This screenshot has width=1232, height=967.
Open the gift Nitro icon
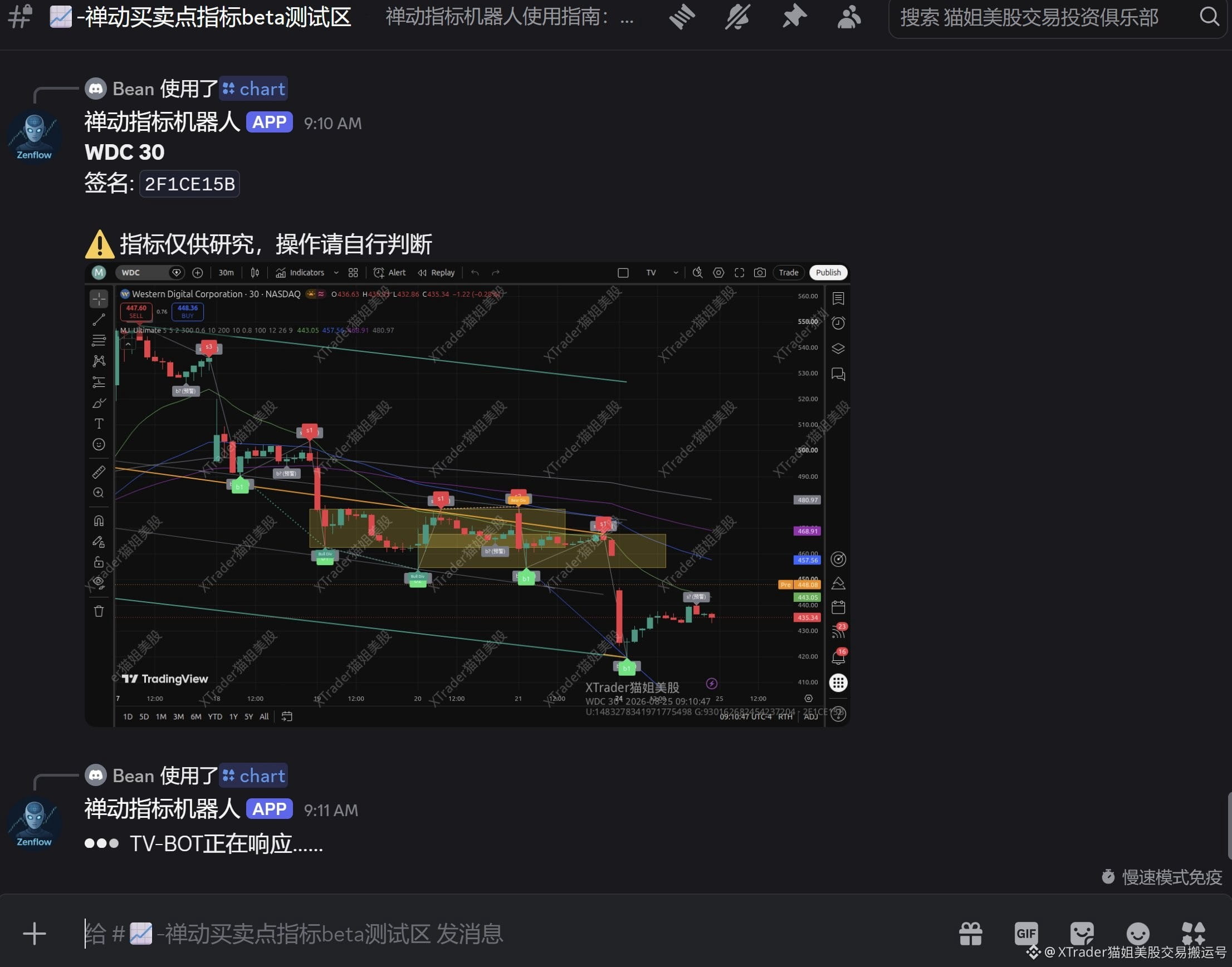tap(970, 934)
